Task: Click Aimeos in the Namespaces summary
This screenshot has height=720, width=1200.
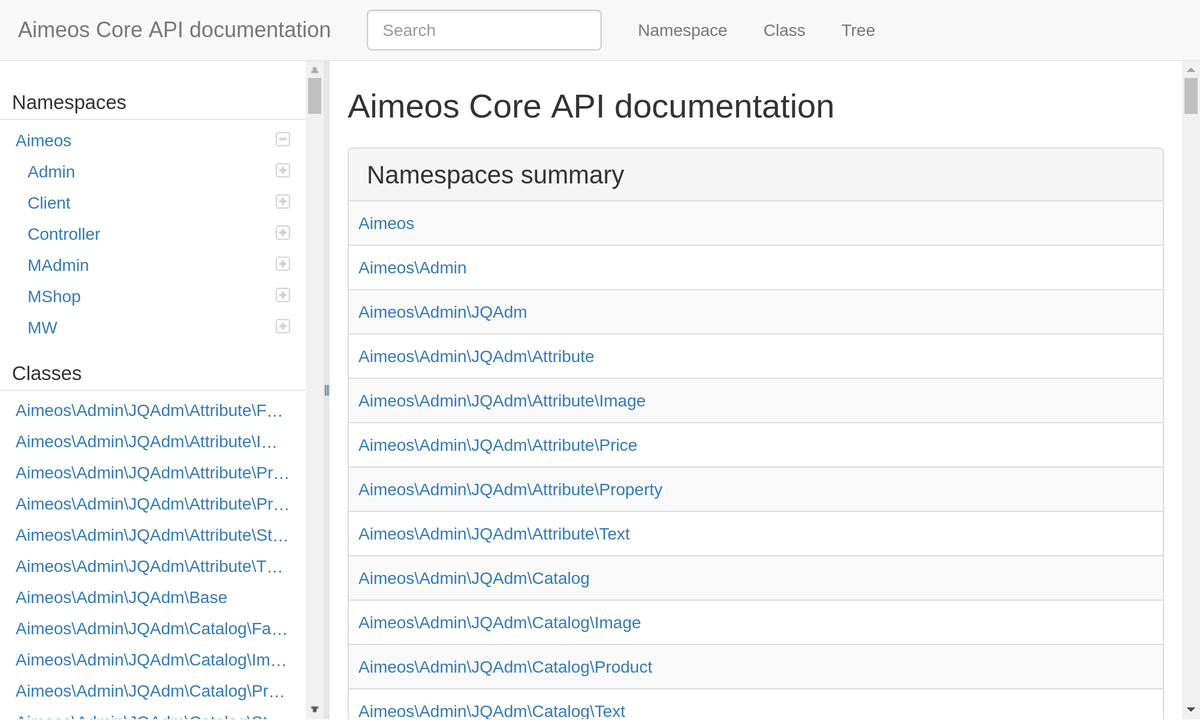Action: (386, 223)
